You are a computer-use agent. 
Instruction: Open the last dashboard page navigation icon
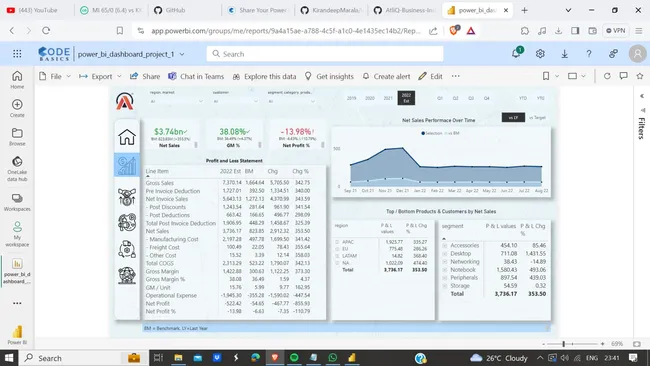(127, 275)
